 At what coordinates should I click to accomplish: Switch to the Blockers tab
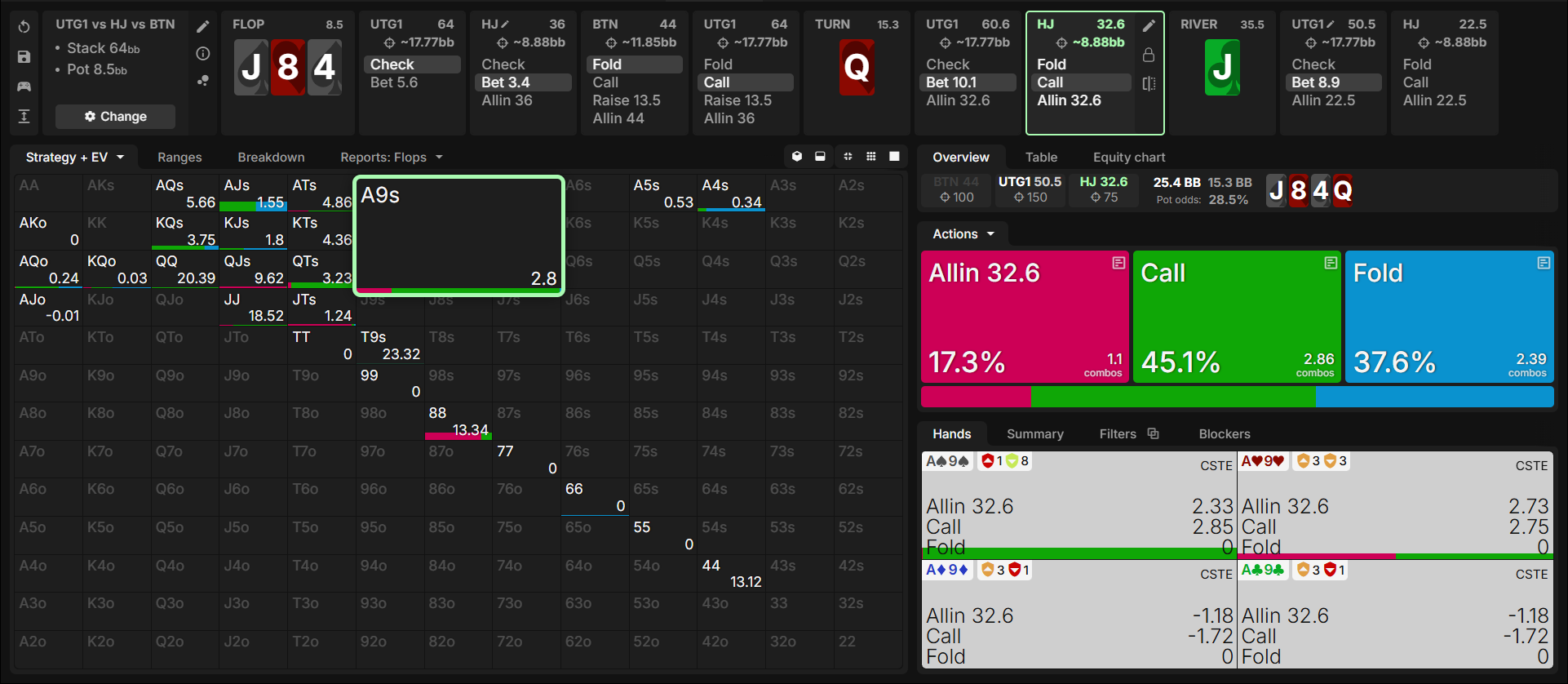[1225, 434]
